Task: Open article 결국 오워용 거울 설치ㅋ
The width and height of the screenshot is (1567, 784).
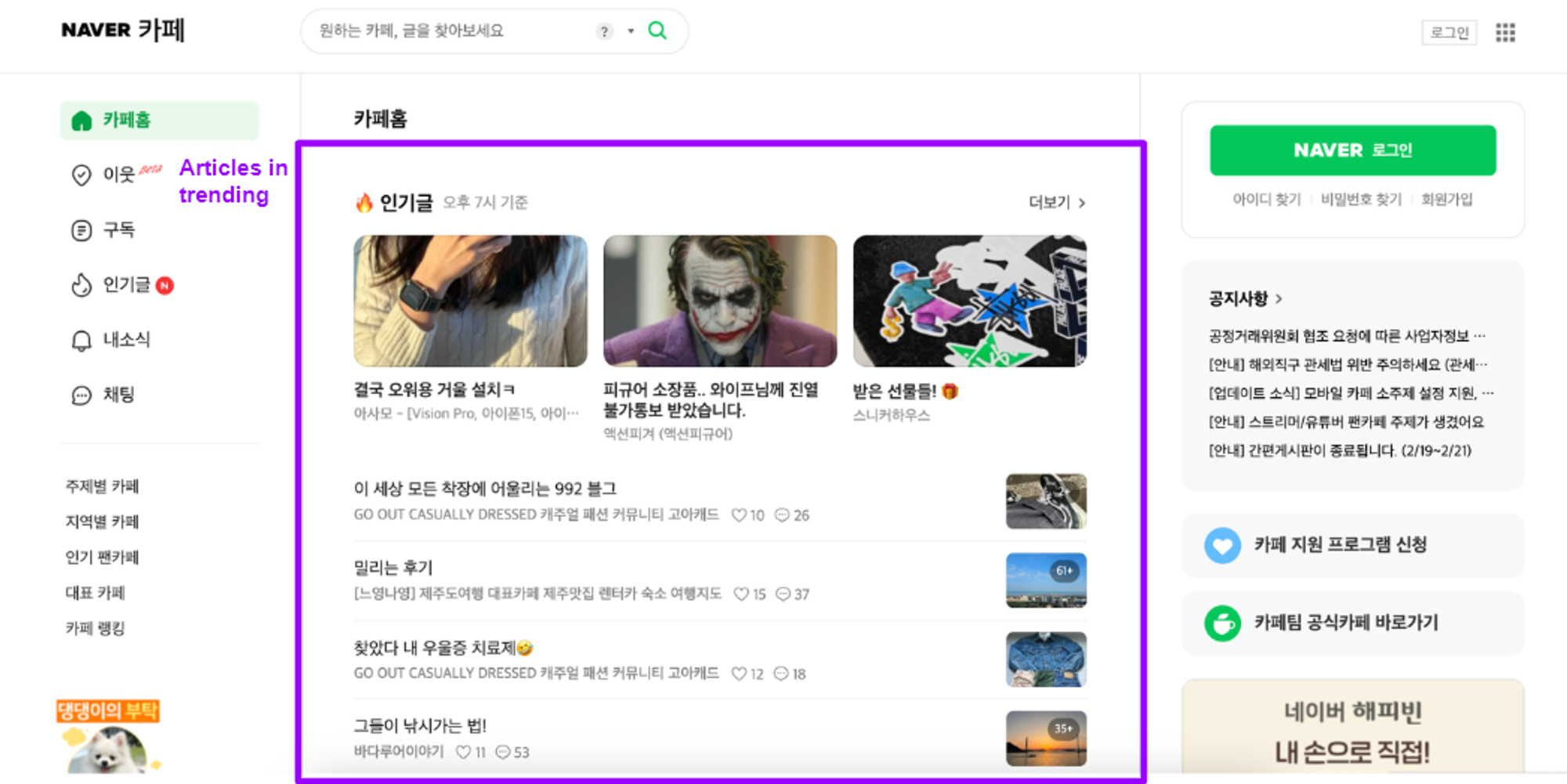Action: [x=434, y=389]
